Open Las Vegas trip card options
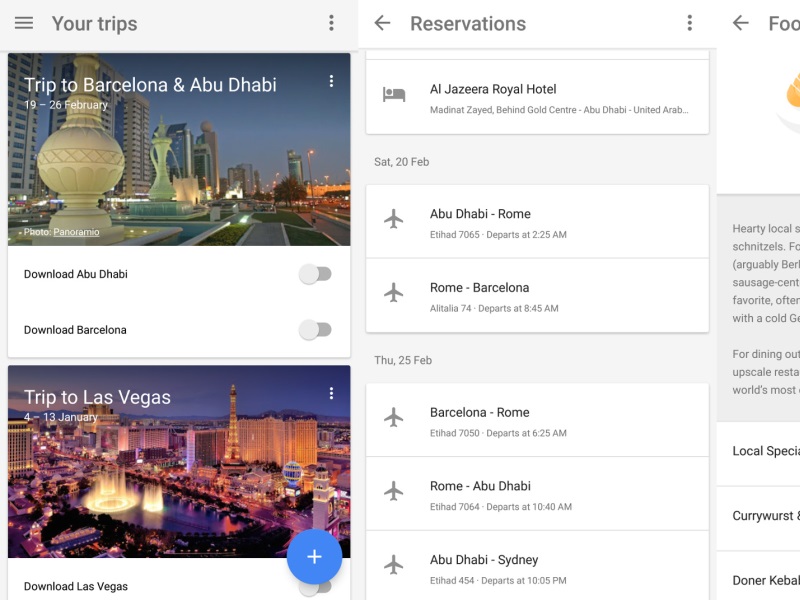 pos(331,394)
